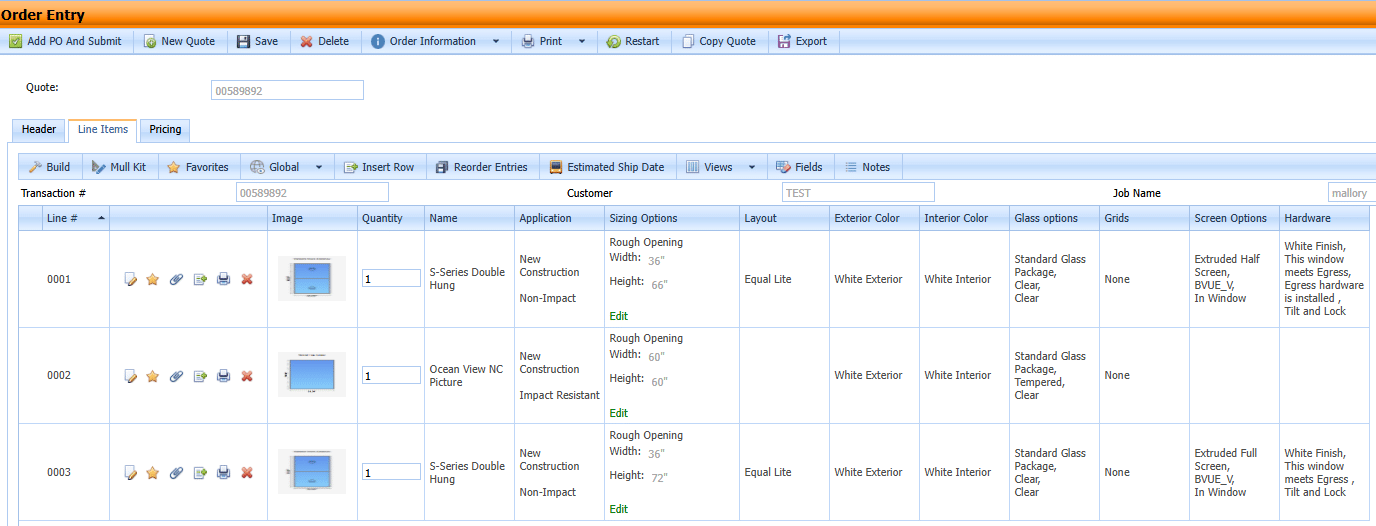Click the paperclip attachment icon on line 0003
The height and width of the screenshot is (526, 1376).
[x=176, y=473]
